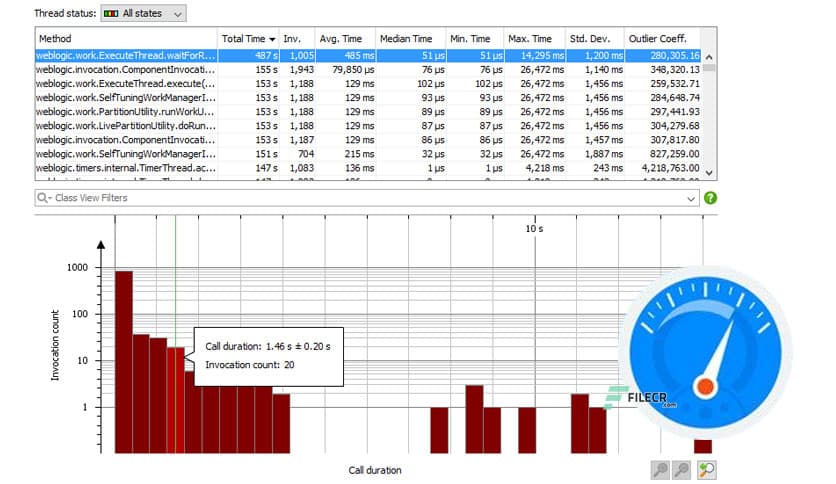Sort by the Median Time column header
This screenshot has height=484, width=836.
411,38
